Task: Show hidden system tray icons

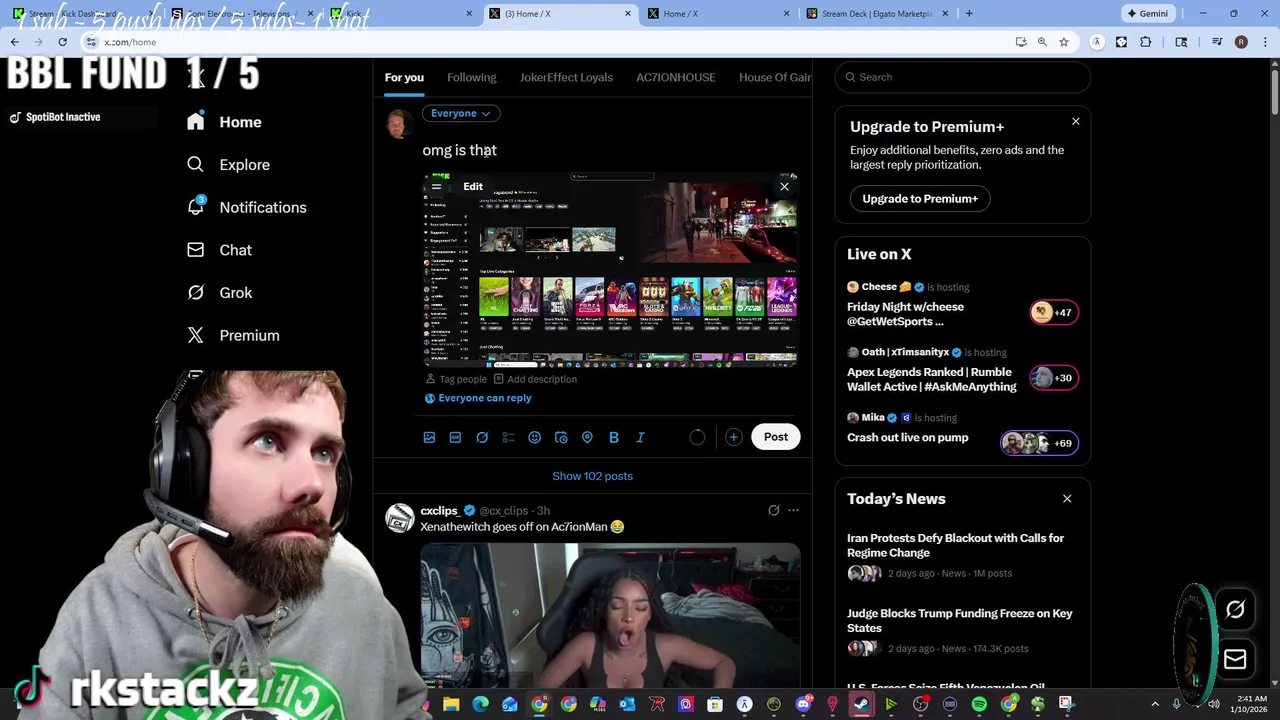Action: coord(1155,704)
